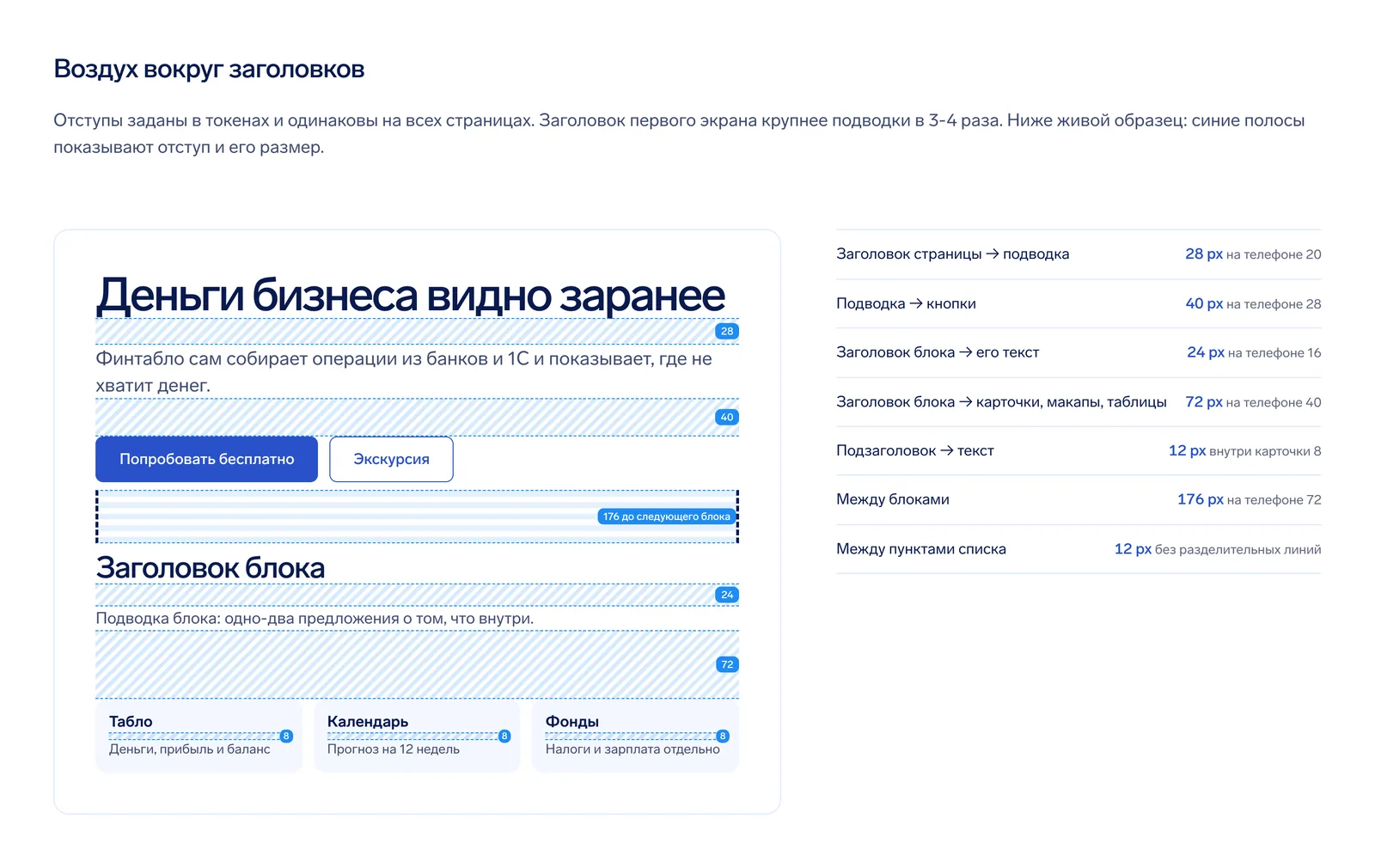
Task: Click the intro paragraph starting 'Отступы заданы в токенах'
Action: [x=679, y=133]
